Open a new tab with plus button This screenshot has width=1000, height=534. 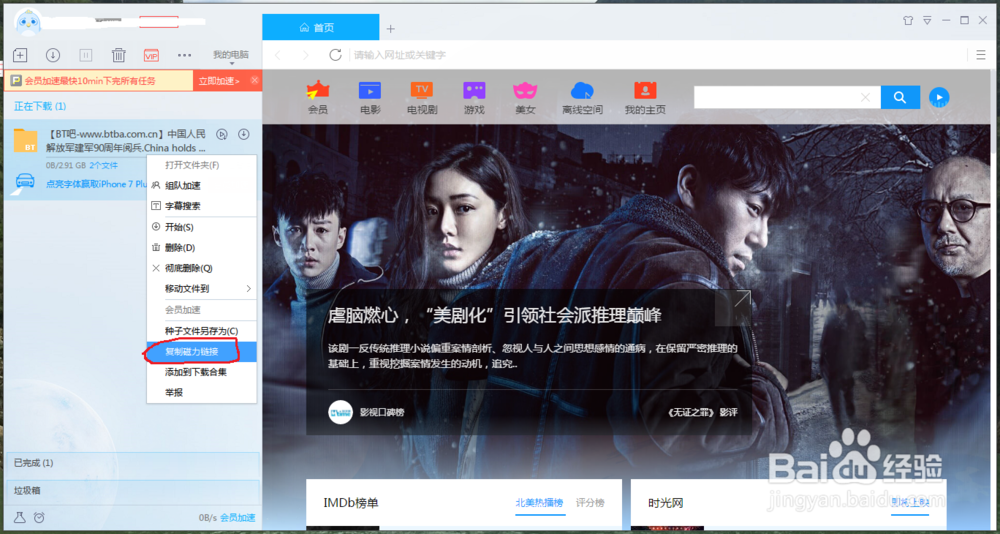(x=391, y=29)
